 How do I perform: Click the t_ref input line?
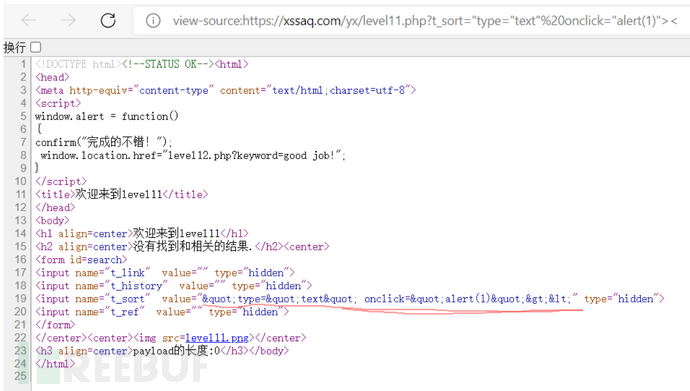point(162,312)
